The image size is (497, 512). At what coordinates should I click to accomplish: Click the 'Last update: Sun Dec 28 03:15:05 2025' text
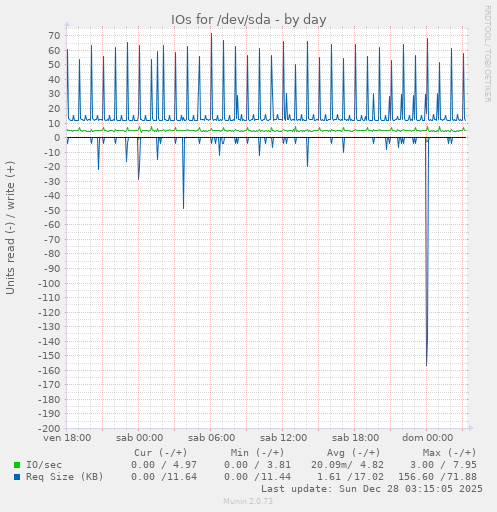[372, 489]
